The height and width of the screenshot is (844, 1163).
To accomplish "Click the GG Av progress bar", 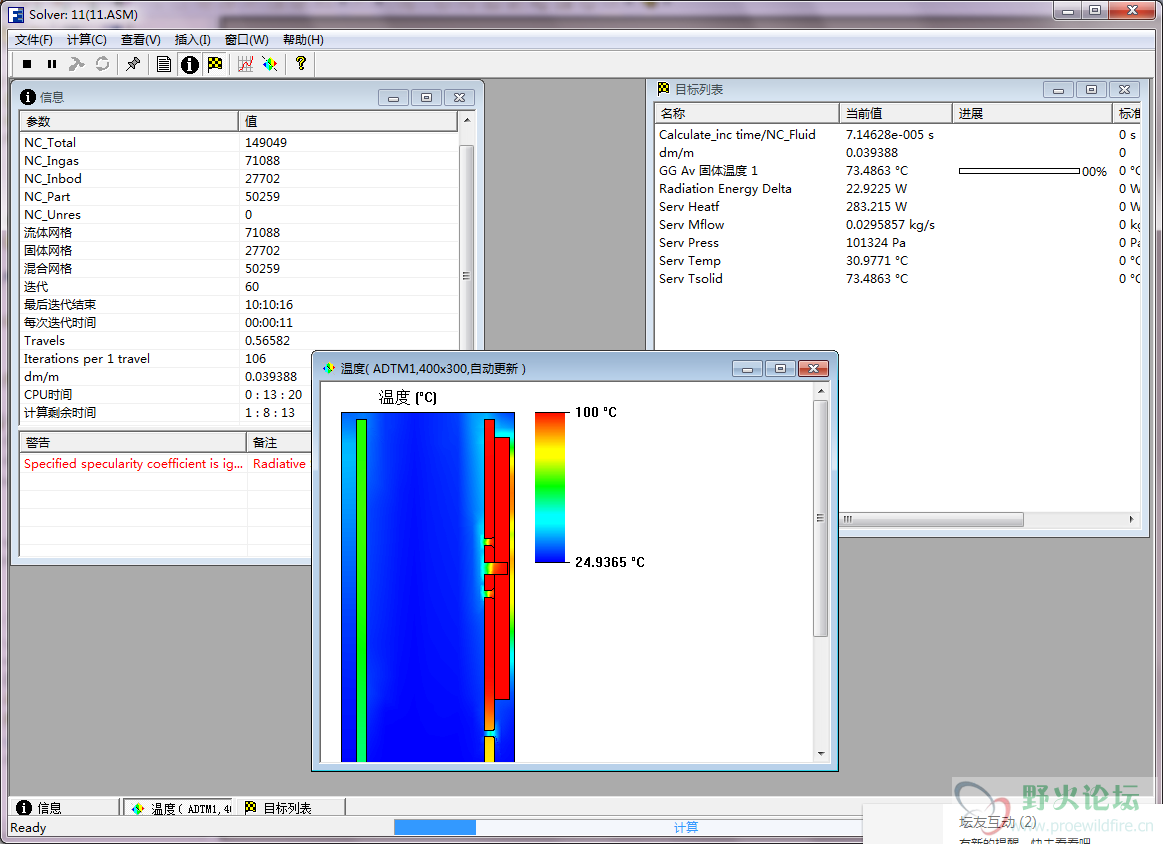I will (x=1019, y=171).
